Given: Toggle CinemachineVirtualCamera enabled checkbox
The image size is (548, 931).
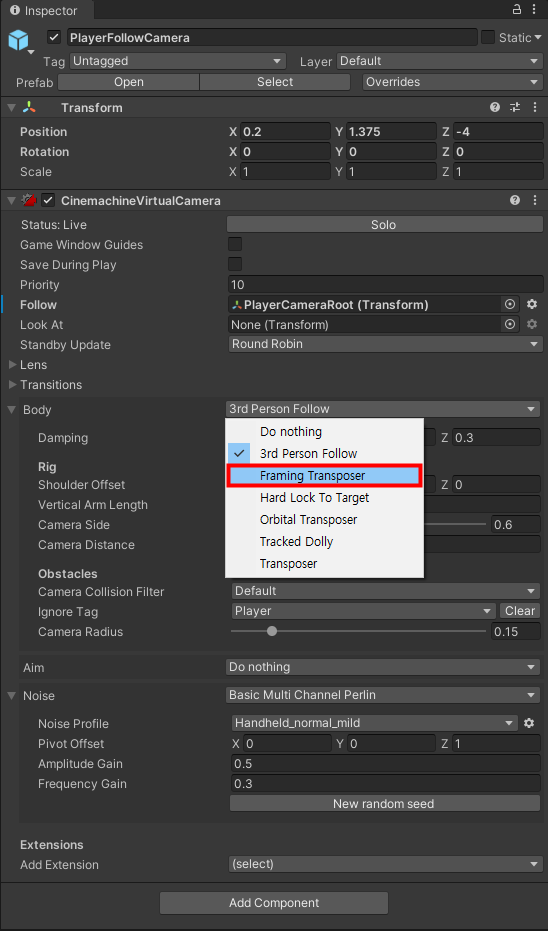Looking at the screenshot, I should pos(48,201).
